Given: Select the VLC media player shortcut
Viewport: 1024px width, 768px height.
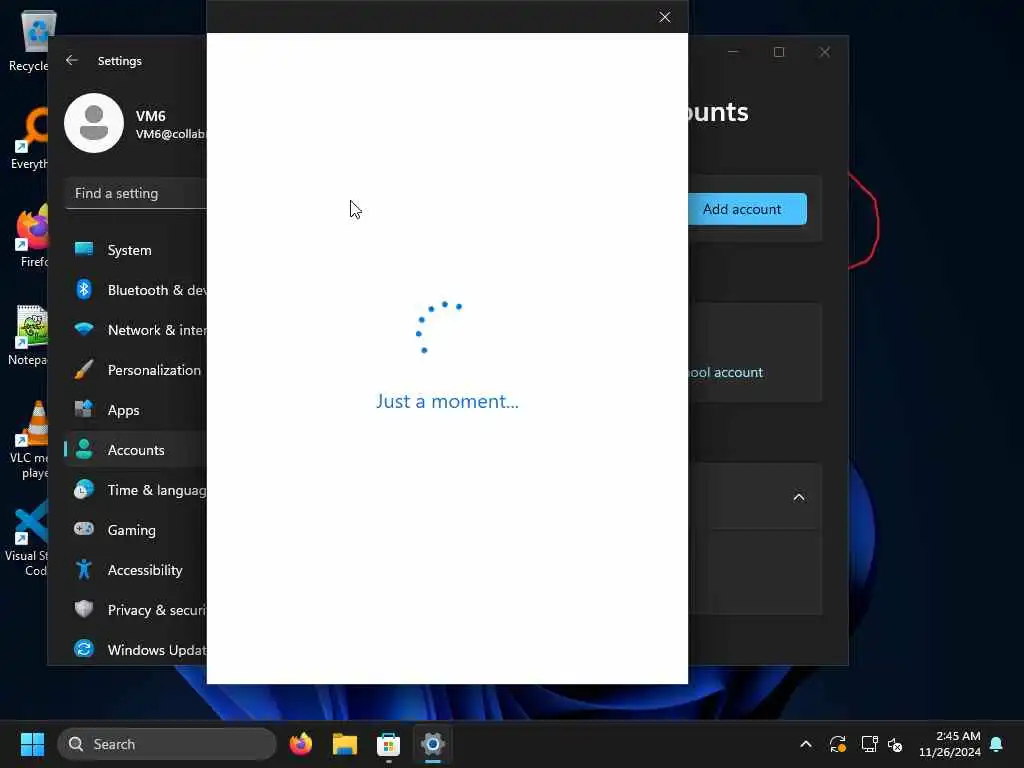Looking at the screenshot, I should coord(30,440).
